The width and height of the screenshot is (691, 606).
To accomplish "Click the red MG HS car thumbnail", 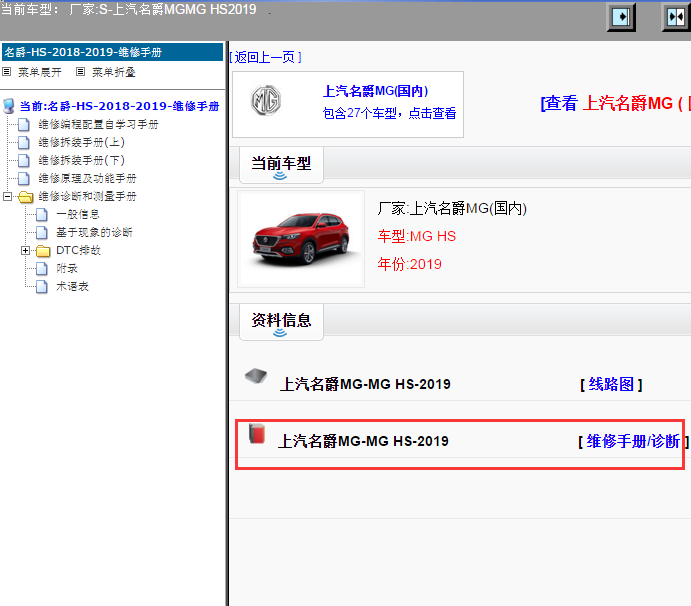I will tap(301, 239).
